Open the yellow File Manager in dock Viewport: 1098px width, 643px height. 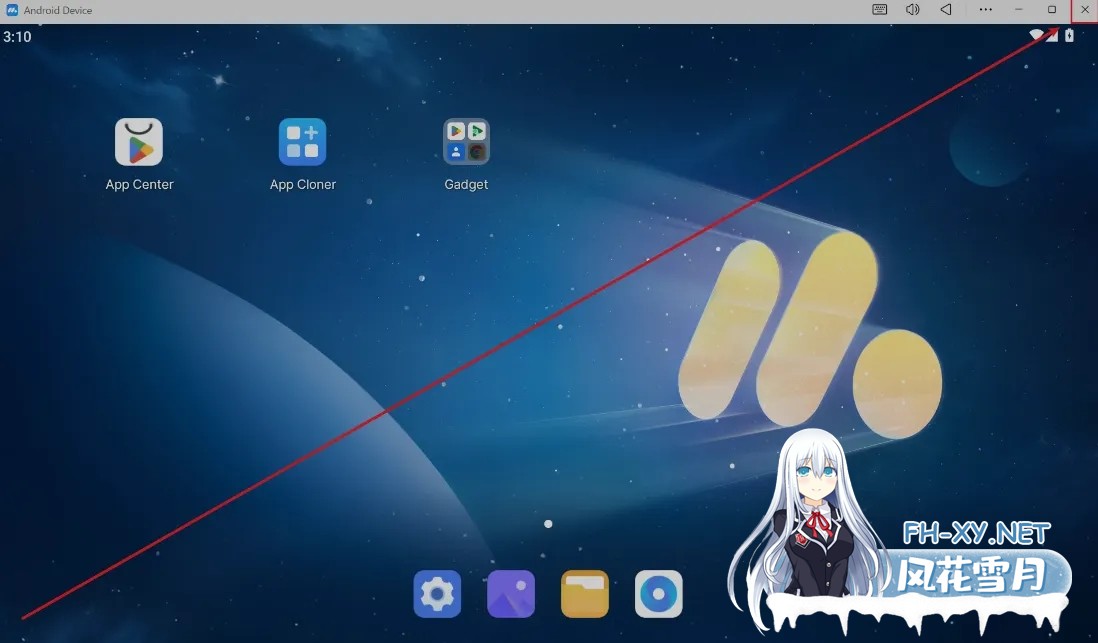pos(585,594)
